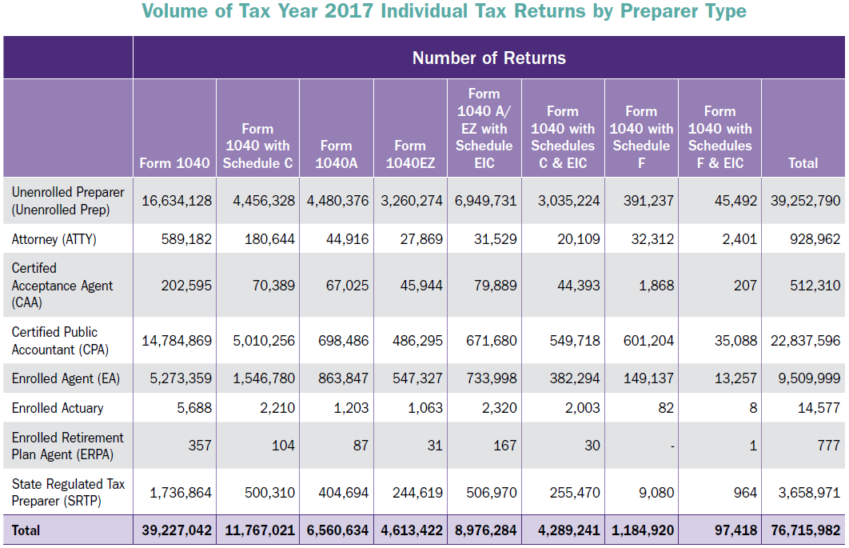Select the Certified Acceptance Agent total 512,310
The width and height of the screenshot is (849, 548).
[x=814, y=285]
